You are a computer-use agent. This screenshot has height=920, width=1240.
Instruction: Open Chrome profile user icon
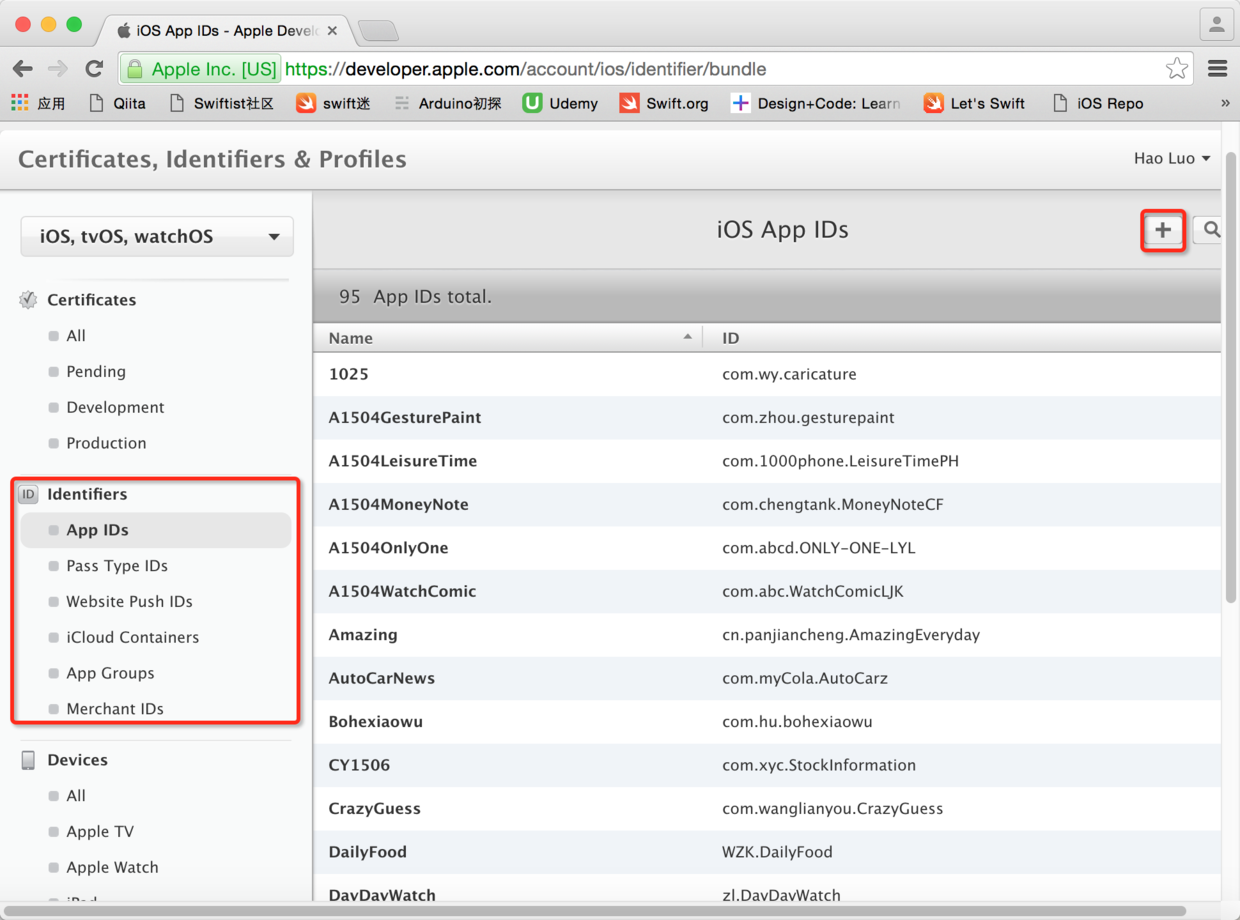[1216, 25]
